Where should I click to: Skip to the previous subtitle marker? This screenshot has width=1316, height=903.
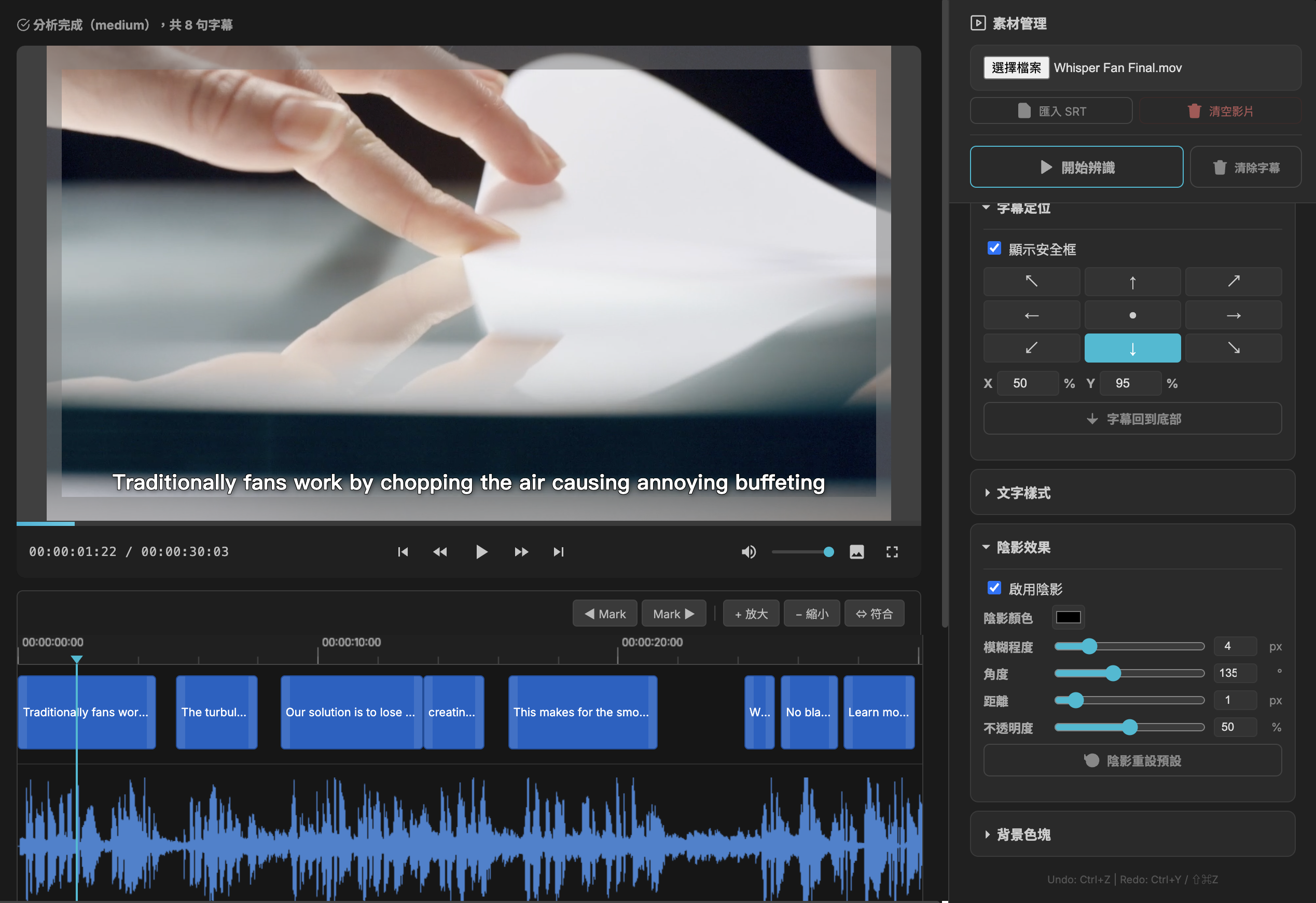coord(403,551)
